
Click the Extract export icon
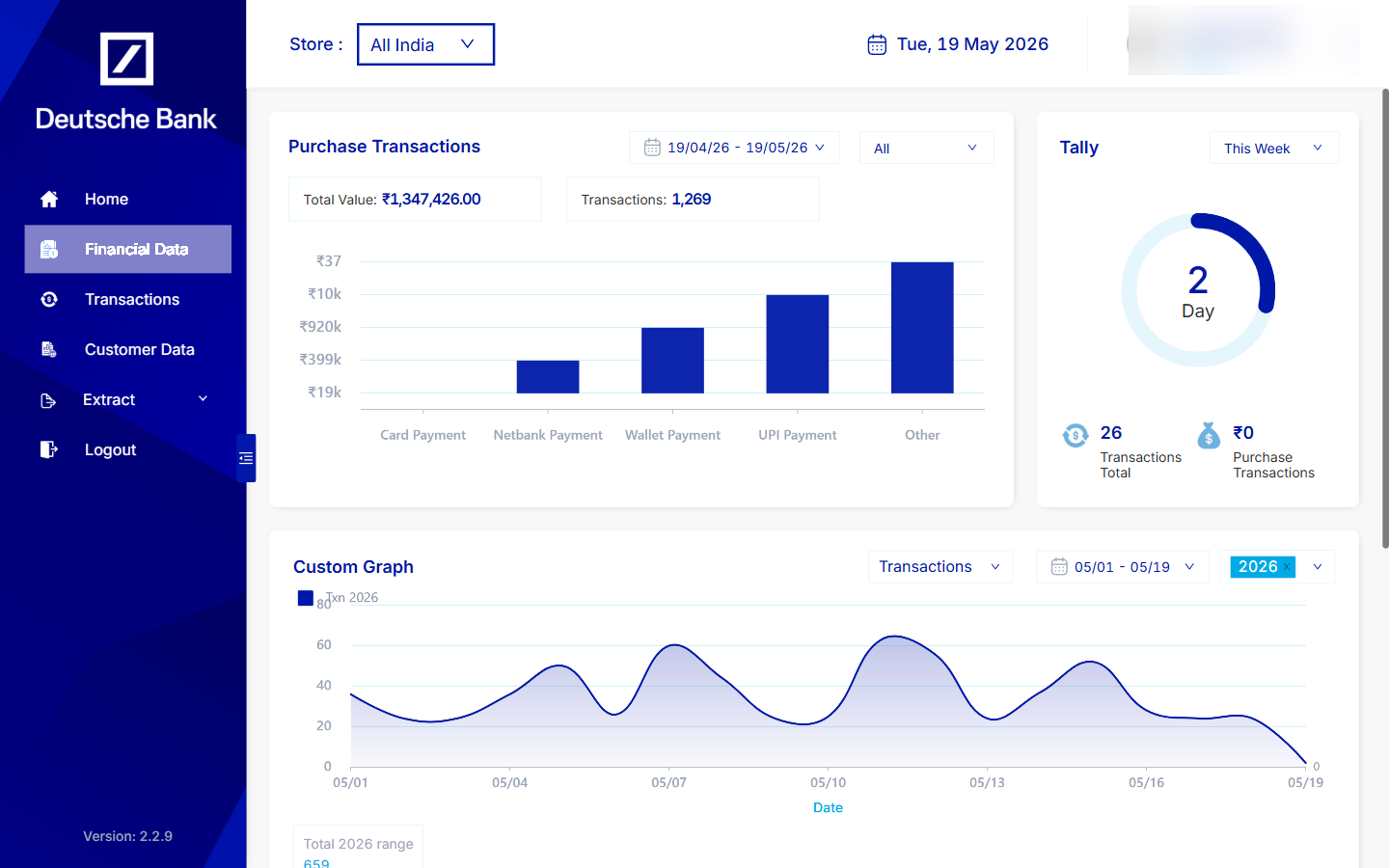(x=48, y=400)
